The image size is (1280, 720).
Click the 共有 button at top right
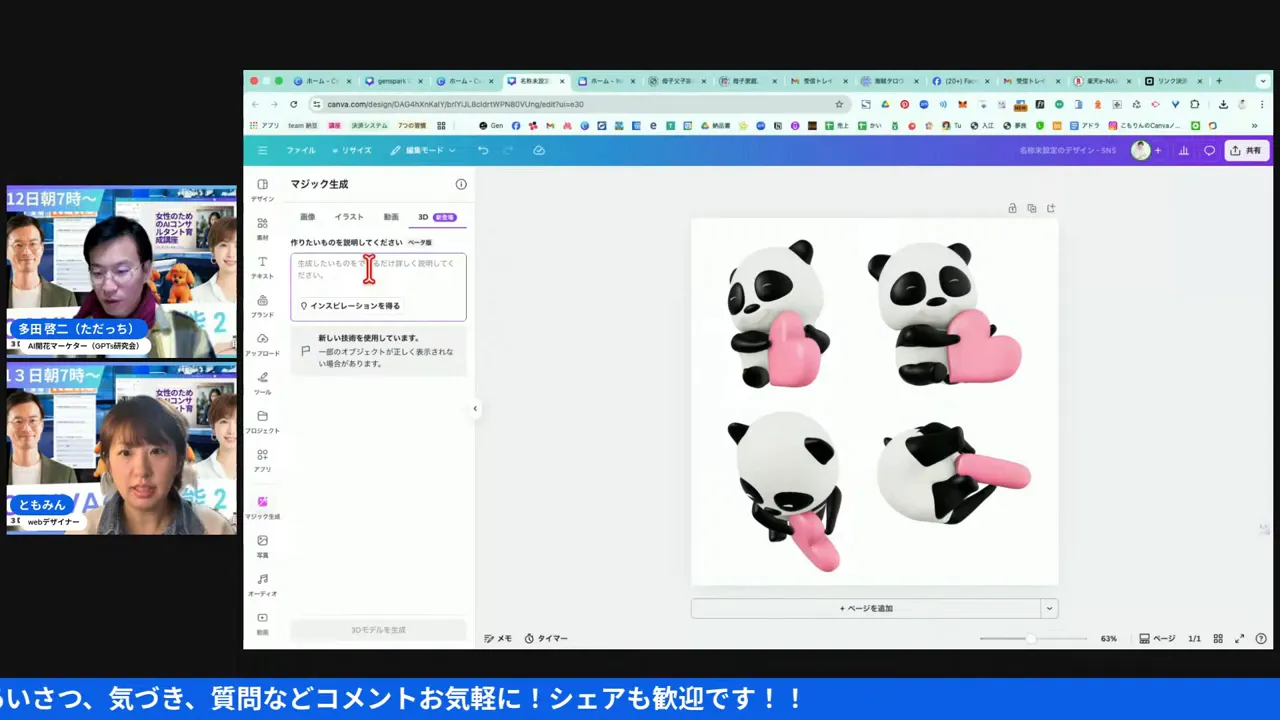(1248, 150)
